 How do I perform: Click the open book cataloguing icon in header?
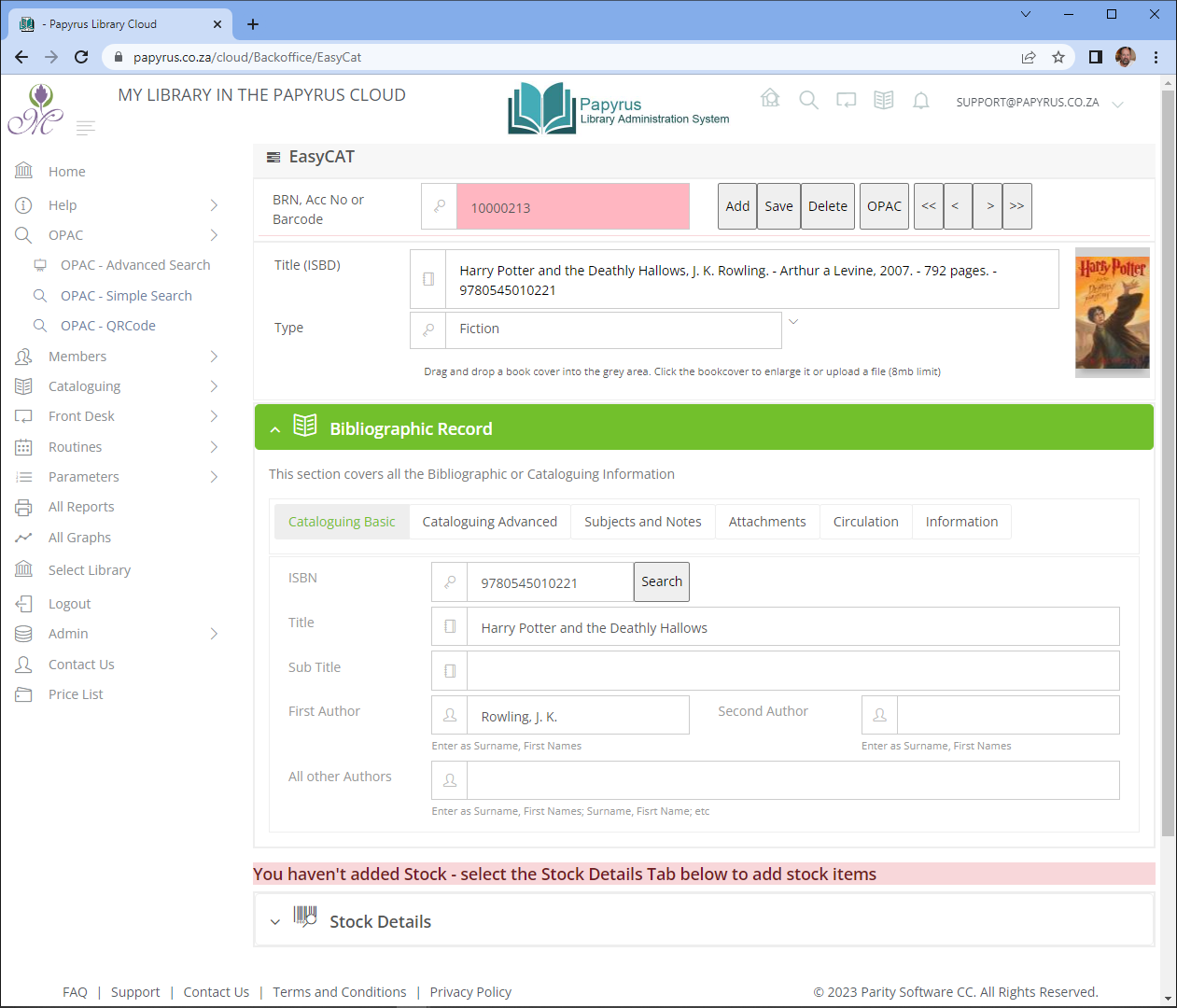click(883, 100)
